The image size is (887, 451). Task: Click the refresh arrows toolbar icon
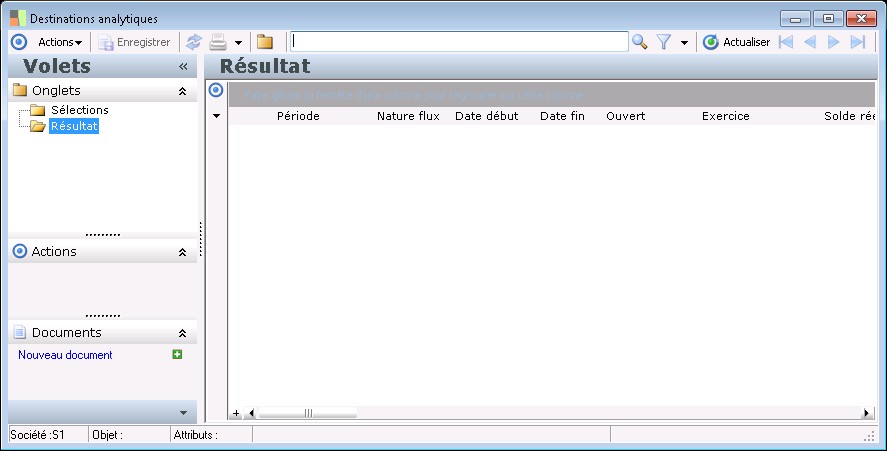194,42
